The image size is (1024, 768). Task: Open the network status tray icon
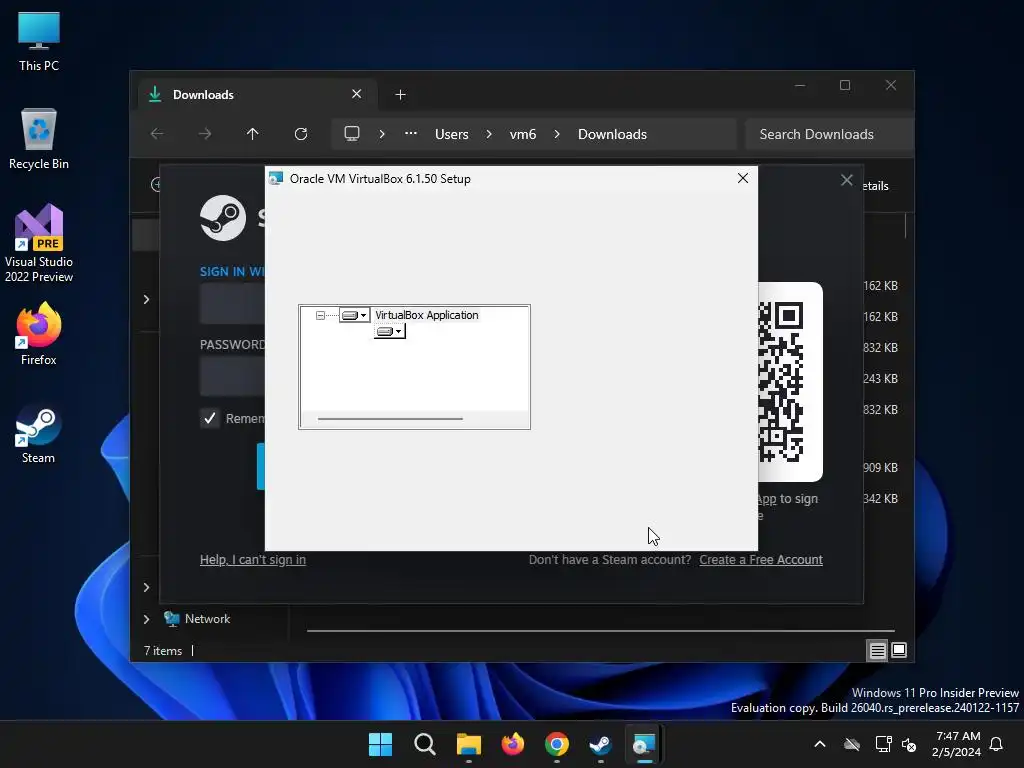pyautogui.click(x=883, y=744)
